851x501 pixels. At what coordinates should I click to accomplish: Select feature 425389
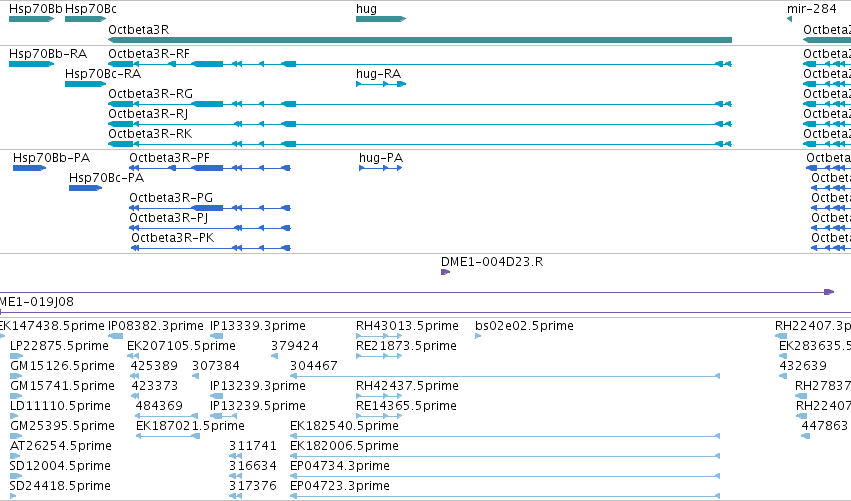tap(154, 366)
